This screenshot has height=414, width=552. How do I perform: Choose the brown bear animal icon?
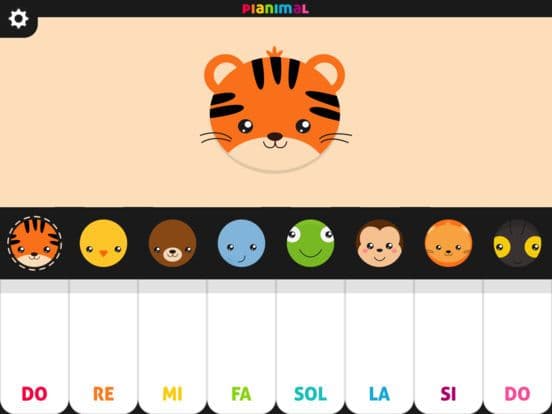tap(172, 243)
